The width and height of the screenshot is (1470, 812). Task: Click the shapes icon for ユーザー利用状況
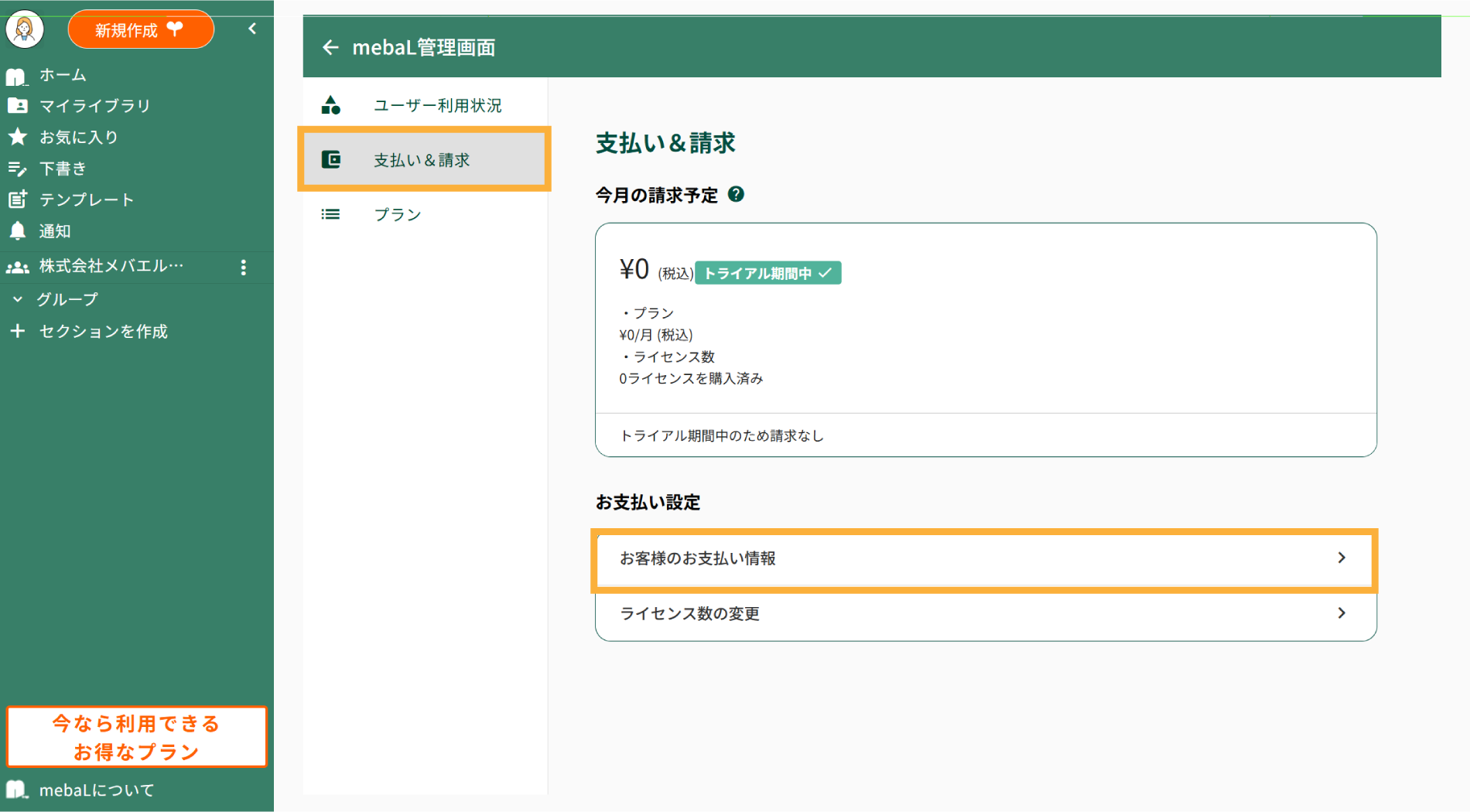click(331, 105)
